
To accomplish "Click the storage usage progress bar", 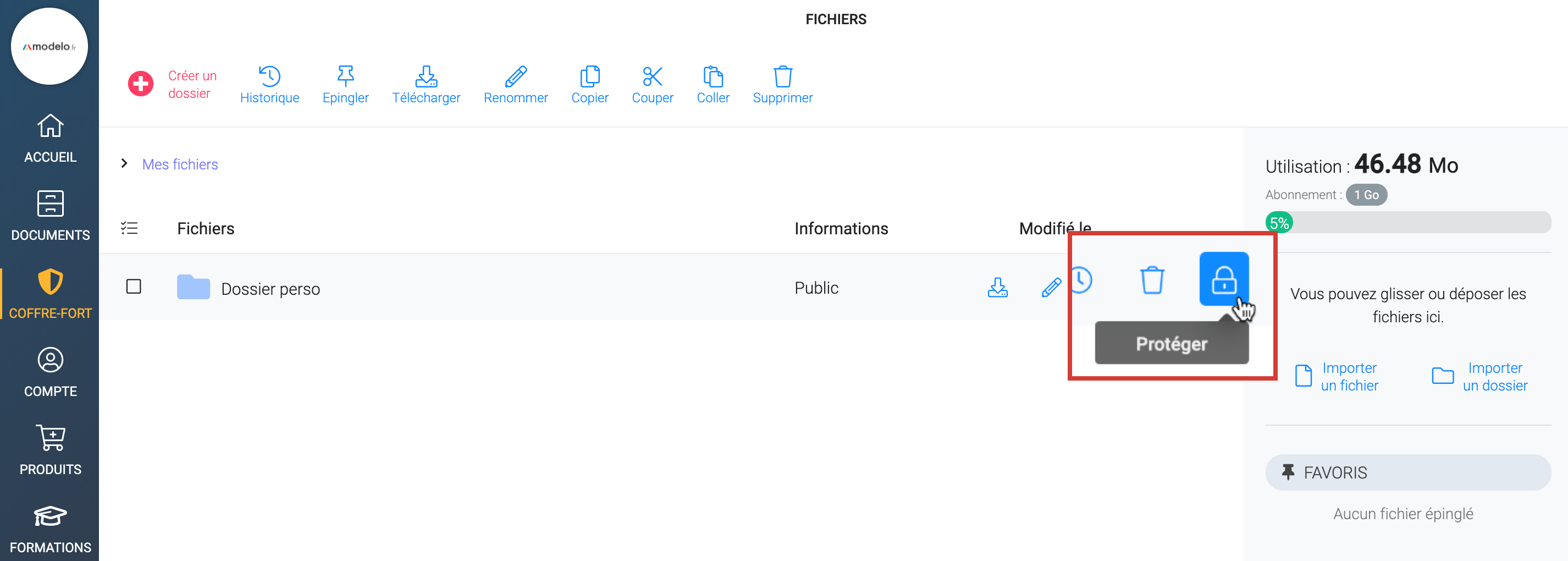I will (x=1407, y=222).
